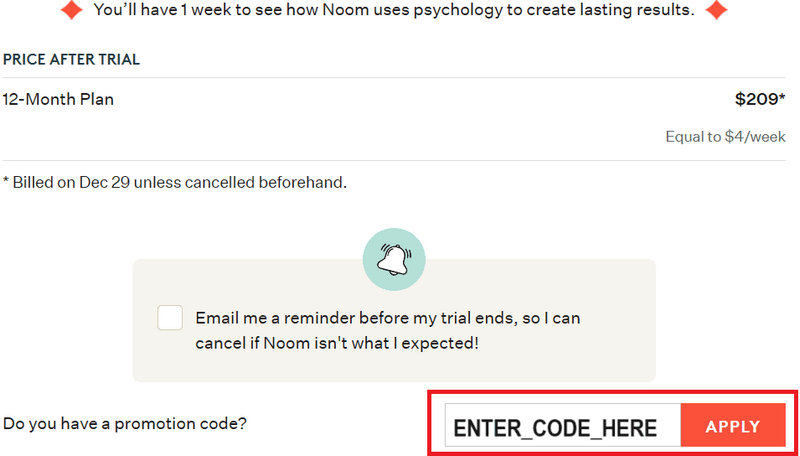Click the left red diamond icon
Viewport: 800px width, 456px height.
(x=72, y=11)
